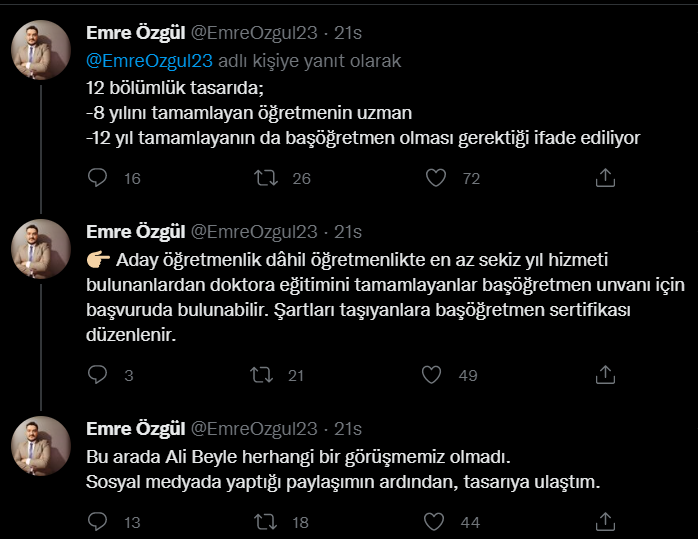Like the tweet with 44 likes

pos(434,522)
